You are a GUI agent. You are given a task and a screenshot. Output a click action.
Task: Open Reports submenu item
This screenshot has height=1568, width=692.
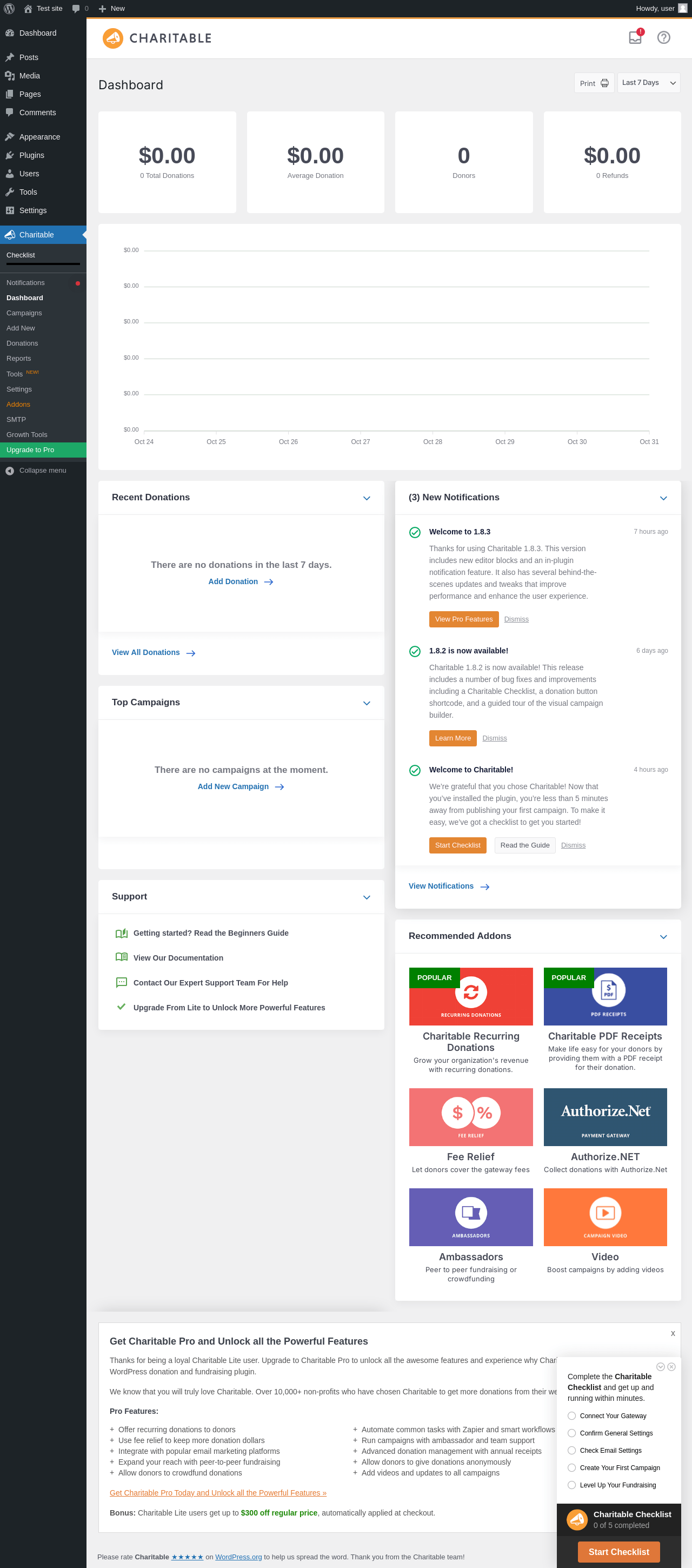(x=43, y=359)
